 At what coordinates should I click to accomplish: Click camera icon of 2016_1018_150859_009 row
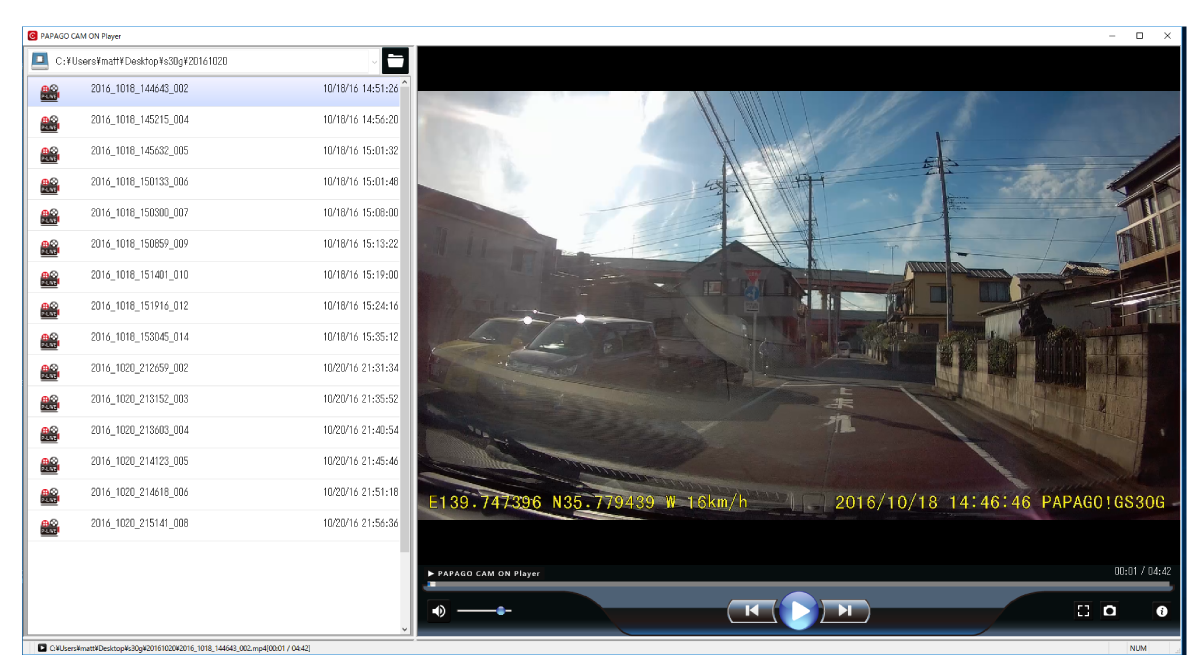(49, 247)
